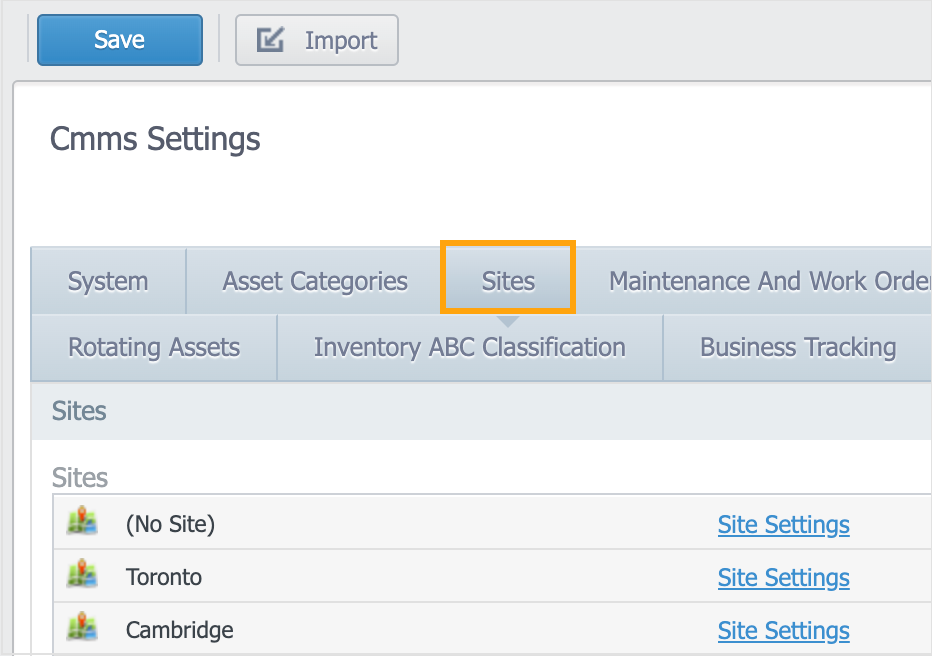Screen dimensions: 932x656
Task: Click the Toronto site map icon
Action: coord(82,576)
